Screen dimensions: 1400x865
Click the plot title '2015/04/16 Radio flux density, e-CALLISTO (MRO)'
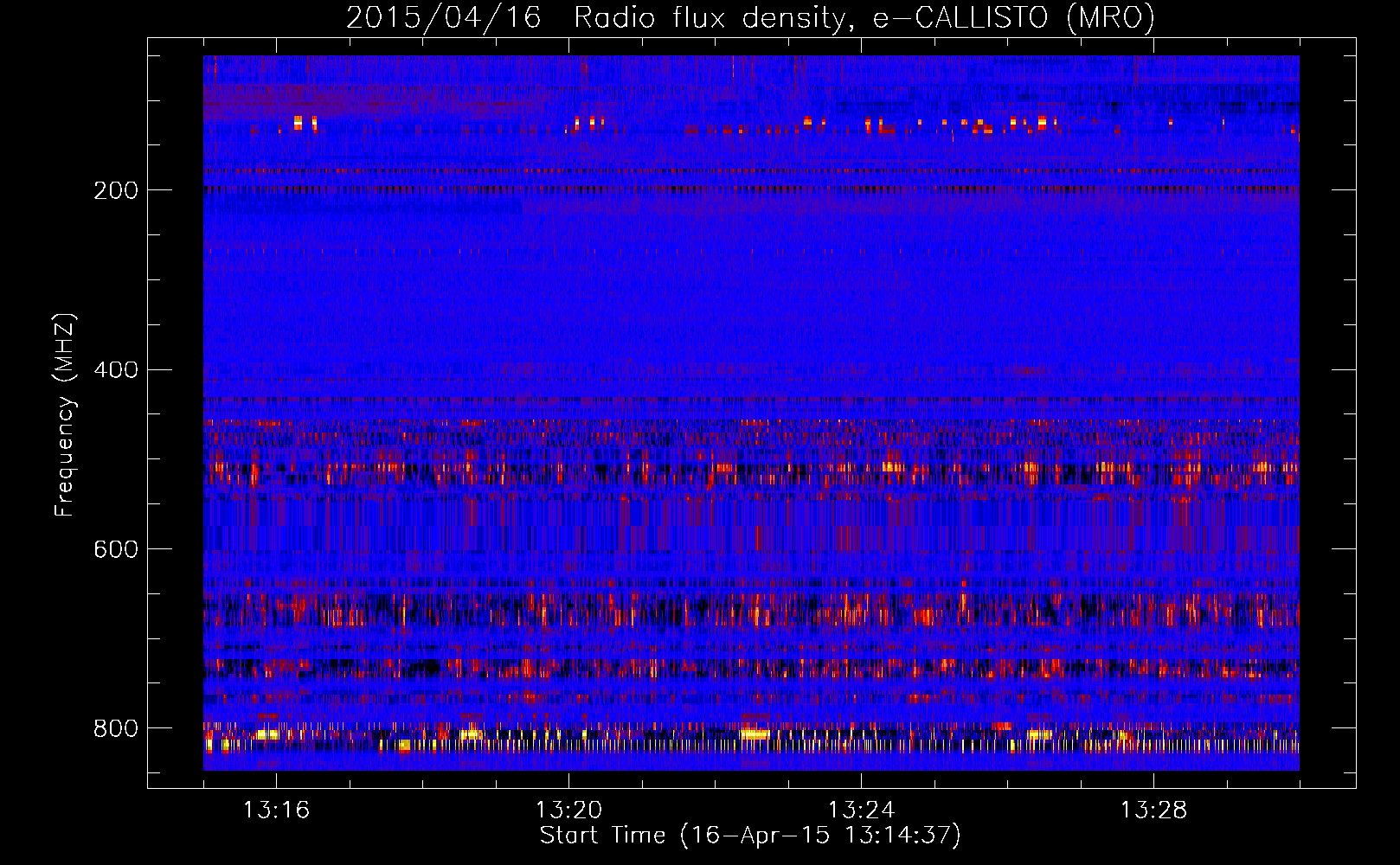[x=750, y=17]
